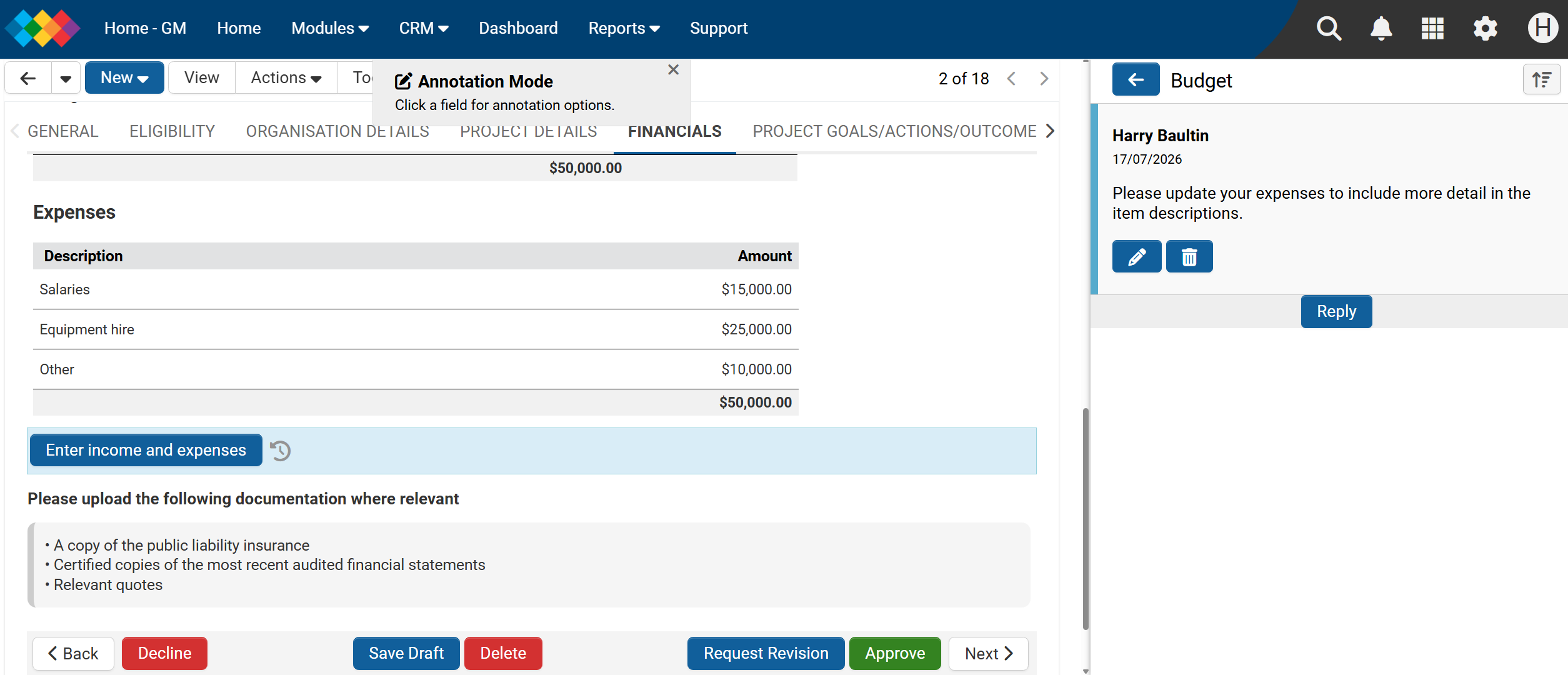Click the $15,000.00 amount
Screen dimensions: 1568x675
(756, 289)
